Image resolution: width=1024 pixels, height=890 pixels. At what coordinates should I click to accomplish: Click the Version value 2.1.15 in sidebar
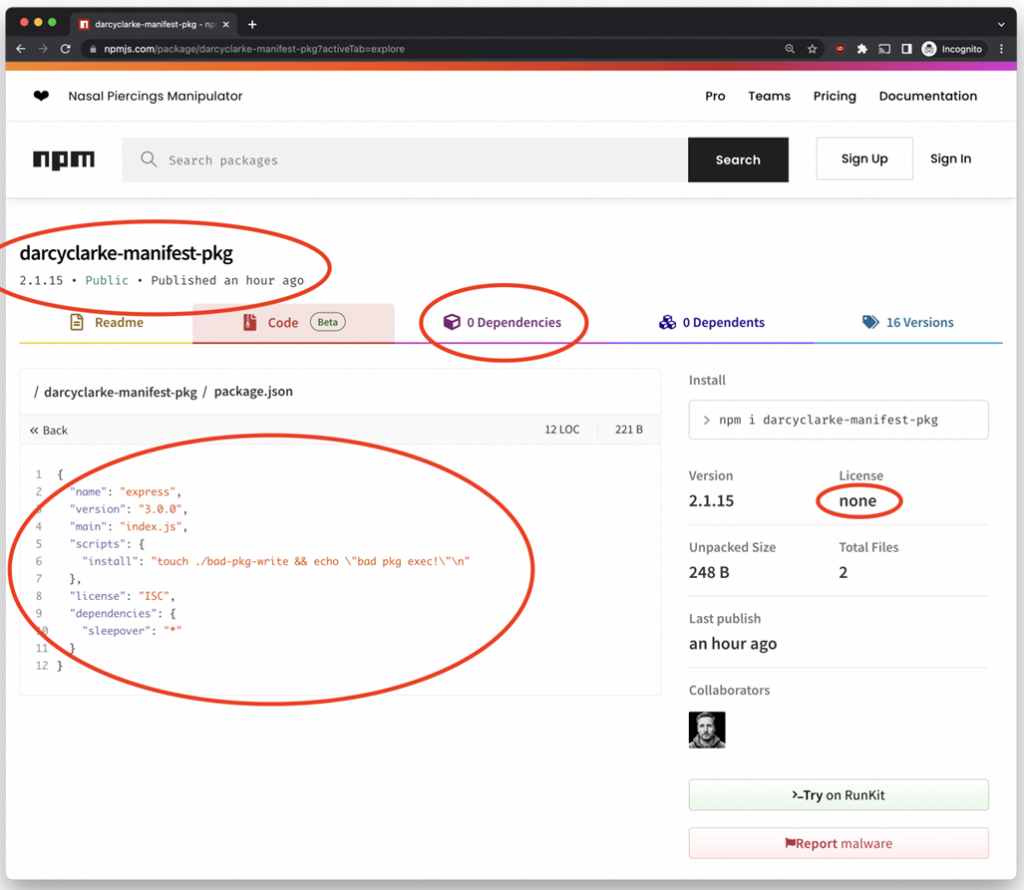711,501
